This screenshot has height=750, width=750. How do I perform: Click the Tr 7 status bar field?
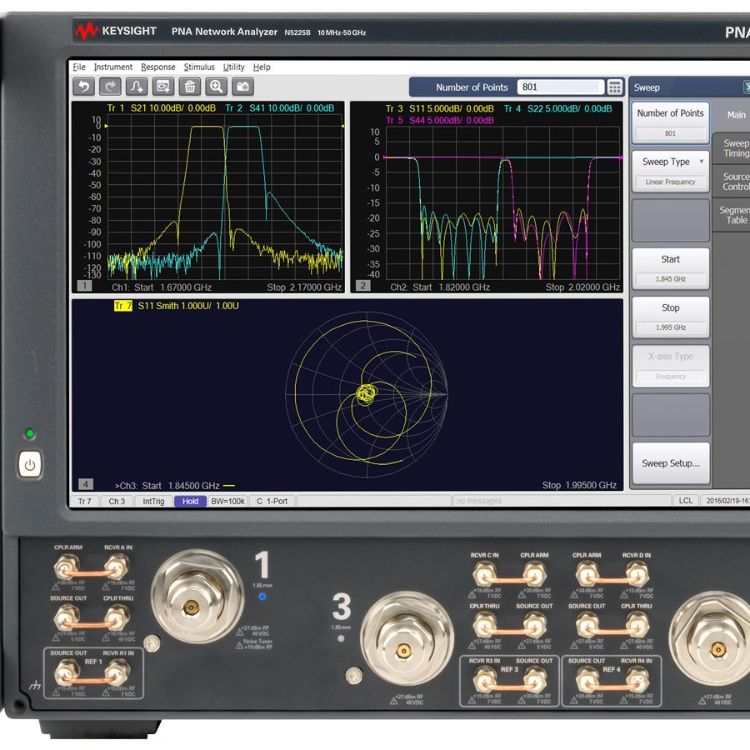tap(85, 501)
